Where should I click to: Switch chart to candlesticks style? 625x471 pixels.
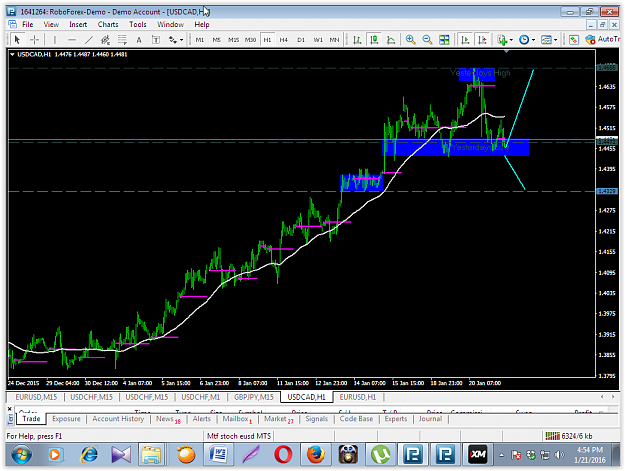point(374,39)
